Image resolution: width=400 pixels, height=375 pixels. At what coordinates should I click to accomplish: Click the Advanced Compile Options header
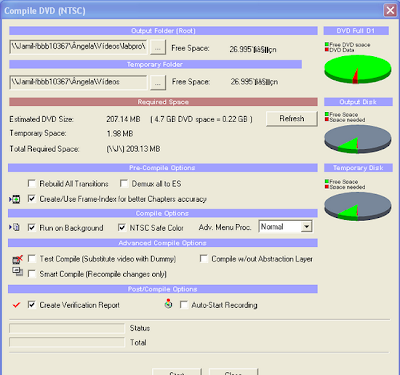163,243
